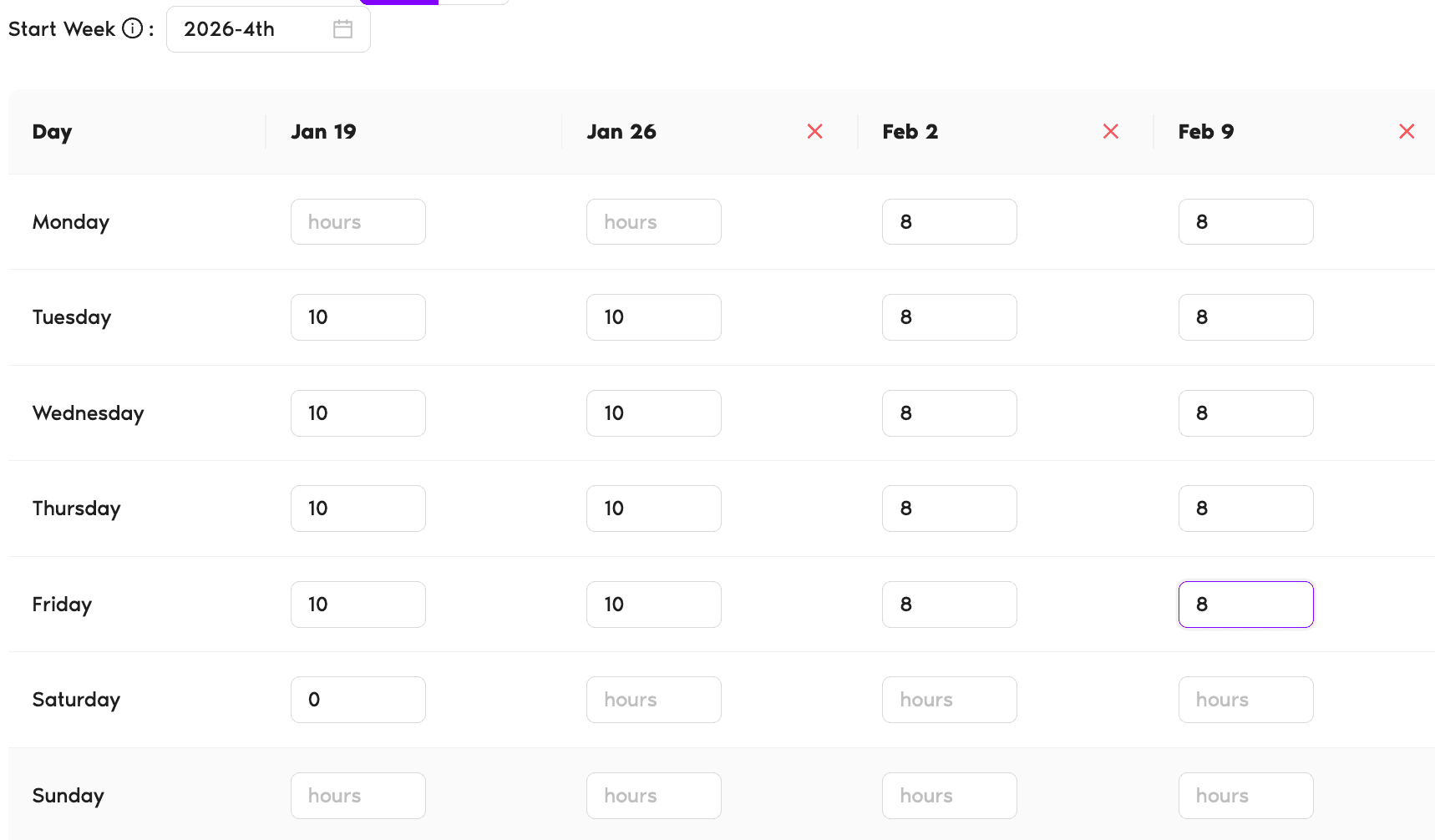
Task: Remove the Feb 9 week column
Action: click(x=1407, y=131)
